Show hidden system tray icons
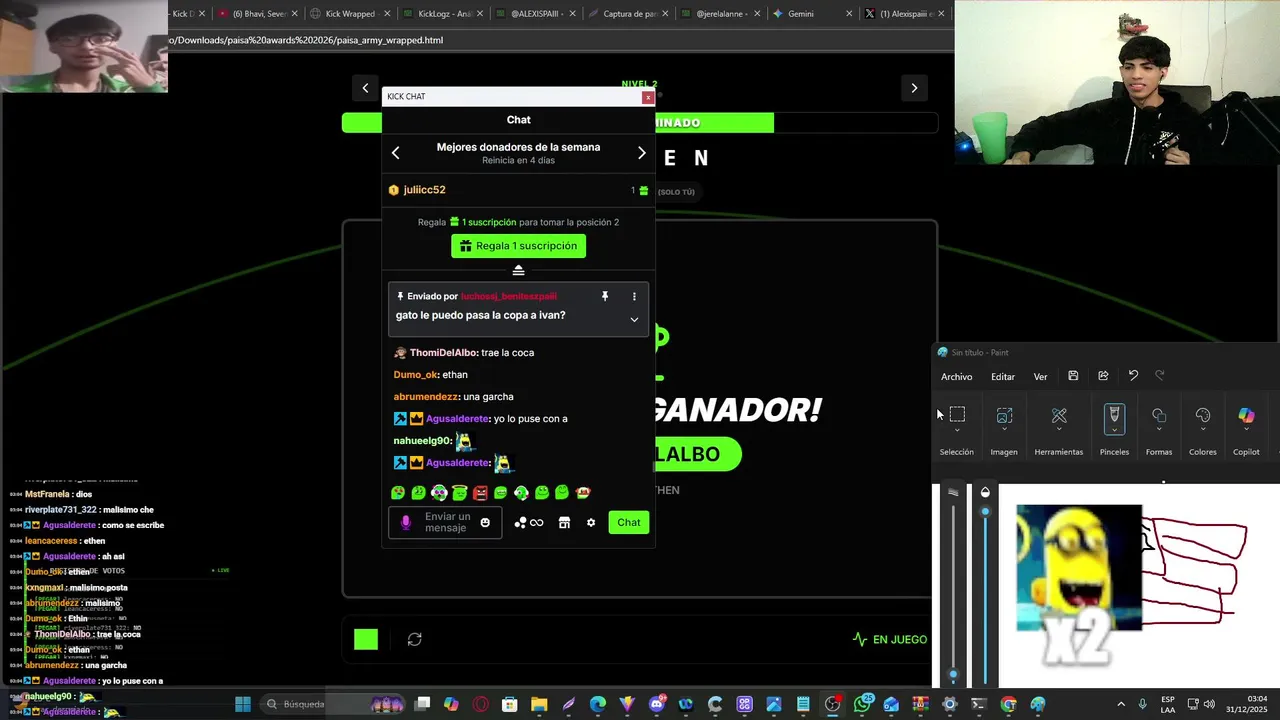This screenshot has height=720, width=1280. click(x=1120, y=704)
